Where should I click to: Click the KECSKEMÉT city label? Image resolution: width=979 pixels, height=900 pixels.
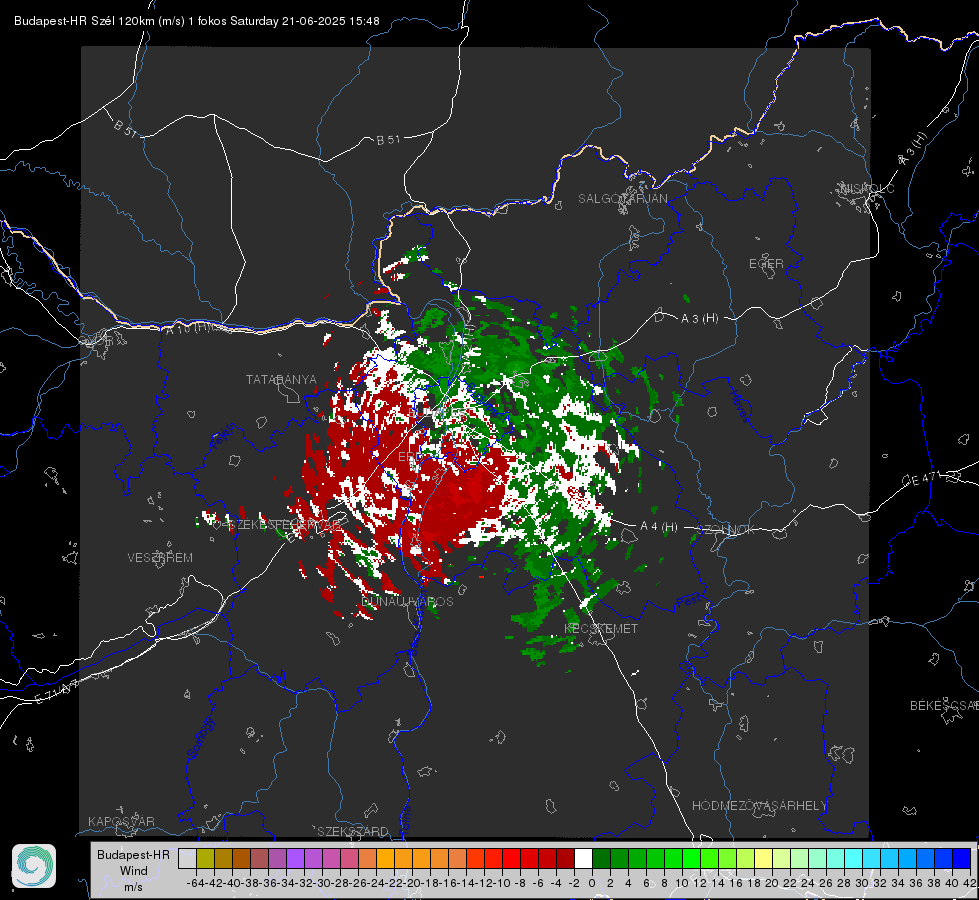coord(601,629)
